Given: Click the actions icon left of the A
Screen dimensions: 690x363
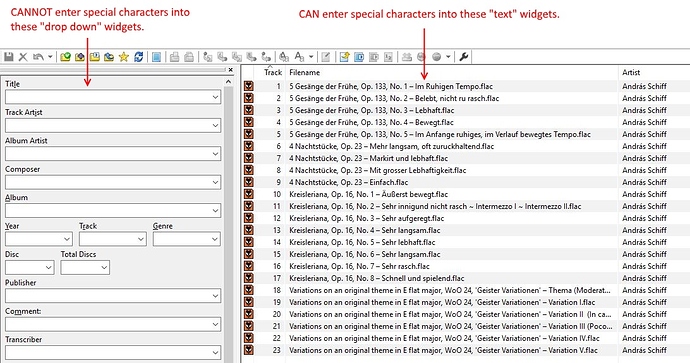Looking at the screenshot, I should tap(284, 57).
